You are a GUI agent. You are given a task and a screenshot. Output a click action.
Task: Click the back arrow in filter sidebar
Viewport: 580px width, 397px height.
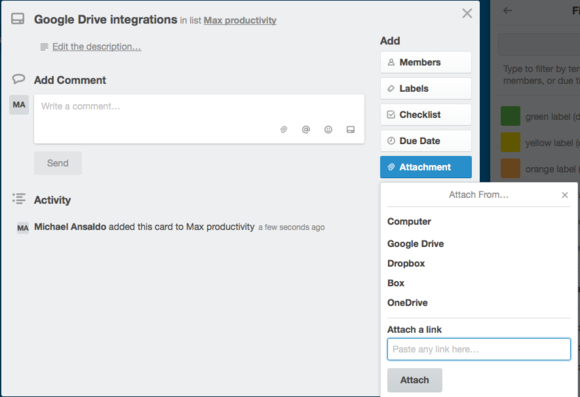click(507, 10)
